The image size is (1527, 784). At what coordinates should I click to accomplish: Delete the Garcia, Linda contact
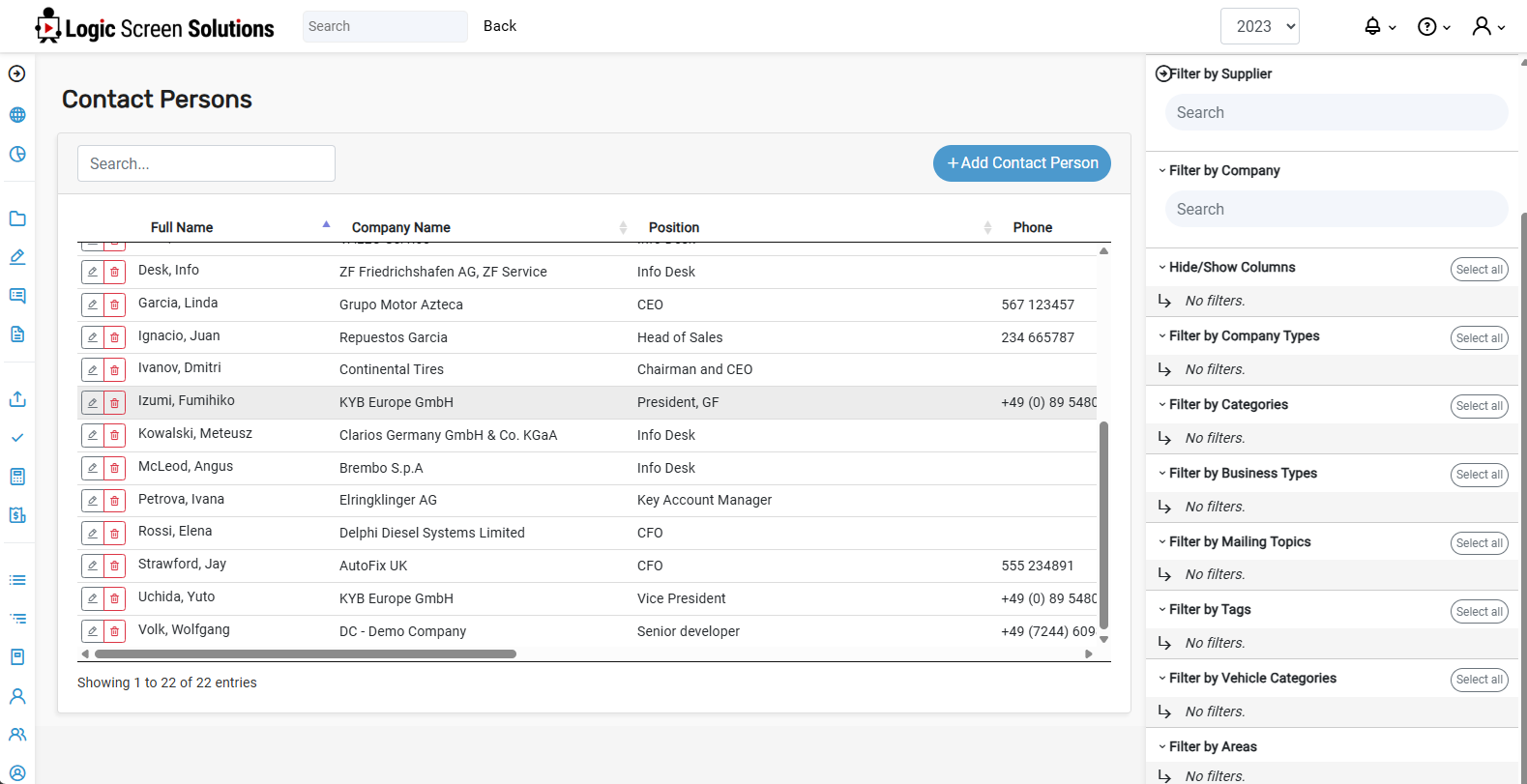point(115,305)
